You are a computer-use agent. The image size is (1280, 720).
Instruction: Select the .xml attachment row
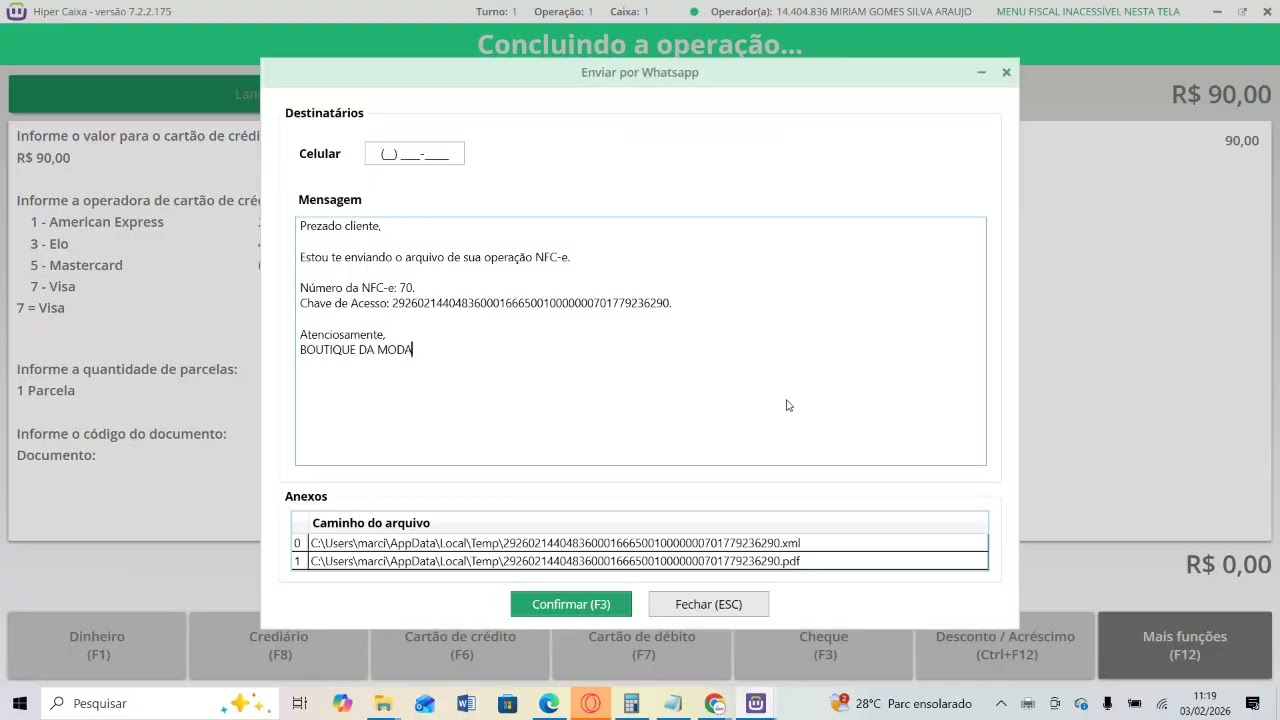pyautogui.click(x=640, y=543)
